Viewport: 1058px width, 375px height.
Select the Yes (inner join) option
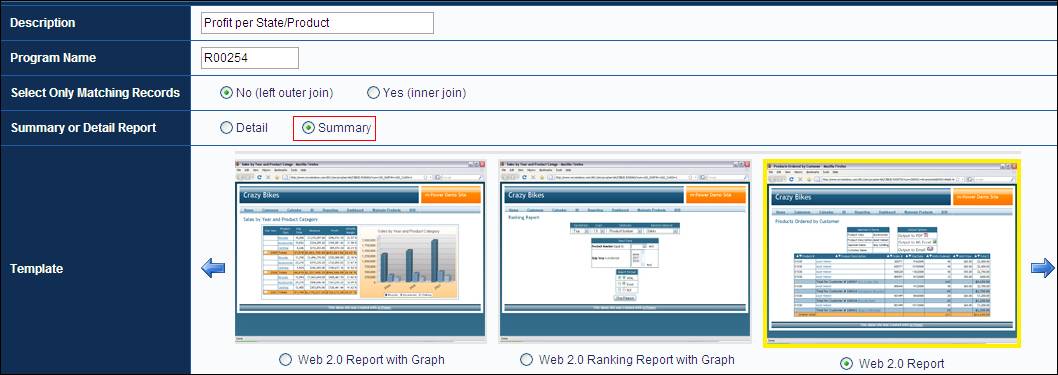372,92
